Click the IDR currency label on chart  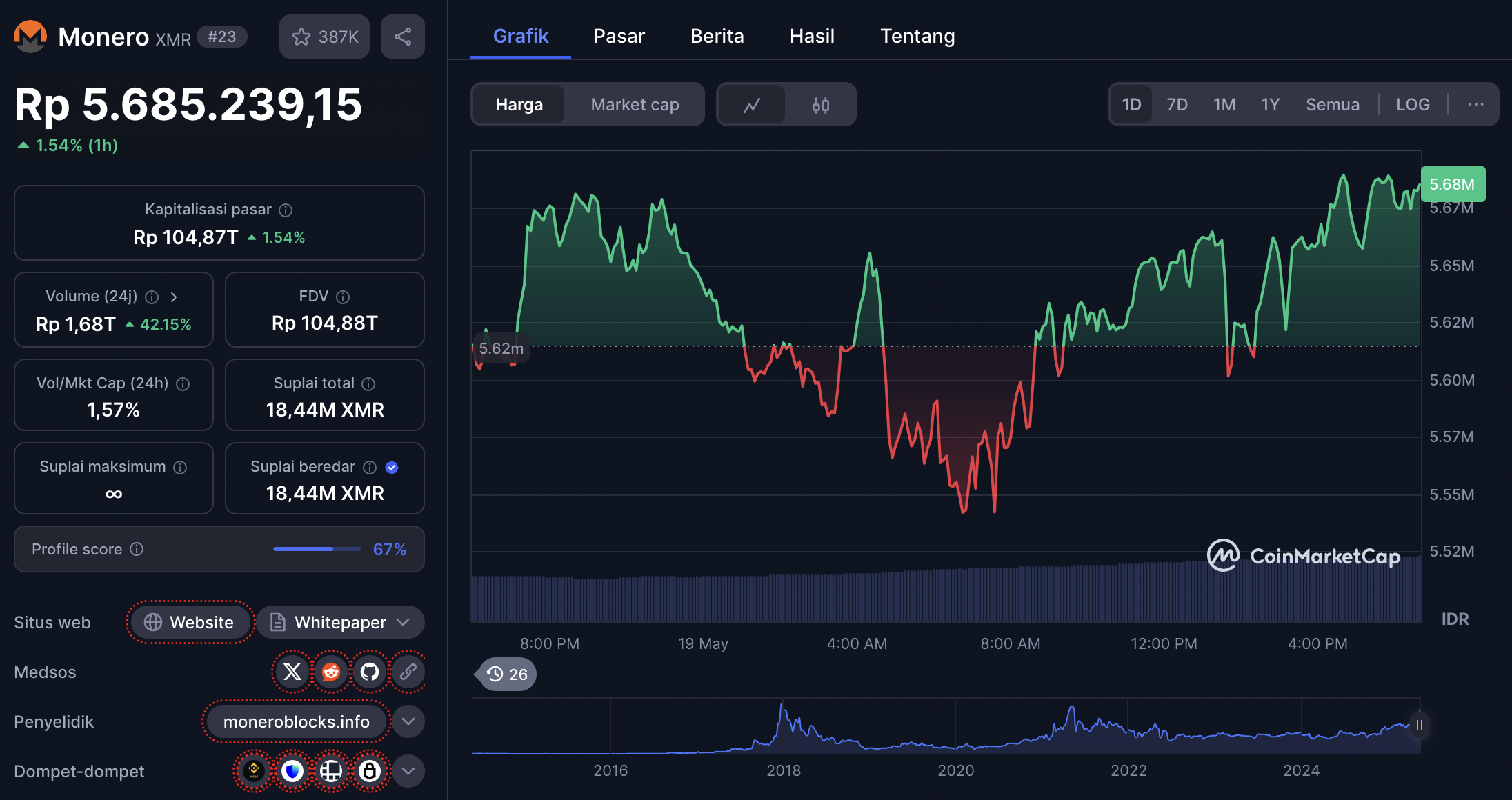point(1455,619)
